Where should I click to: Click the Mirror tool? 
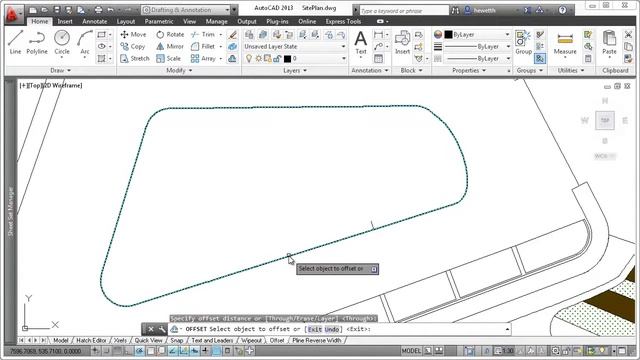[x=170, y=47]
